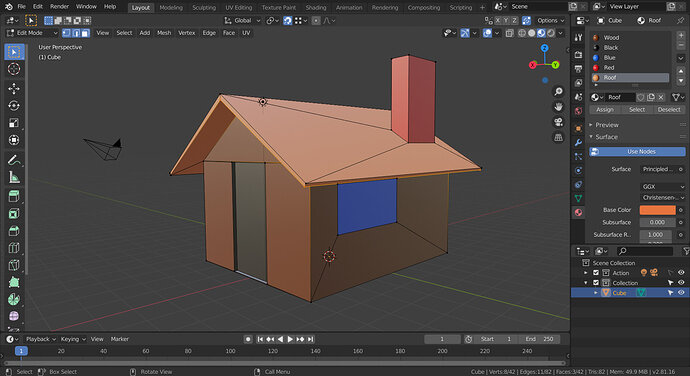This screenshot has width=690, height=376.
Task: Open GGX distribution dropdown
Action: click(x=663, y=187)
